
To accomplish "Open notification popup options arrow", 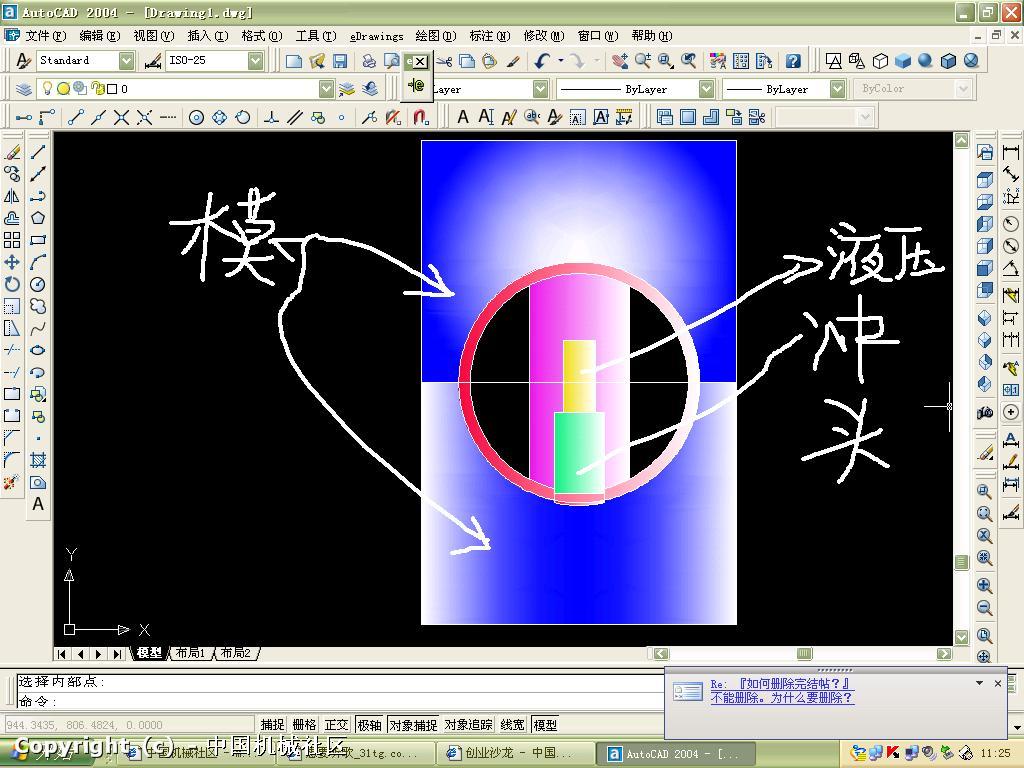I will pyautogui.click(x=979, y=683).
